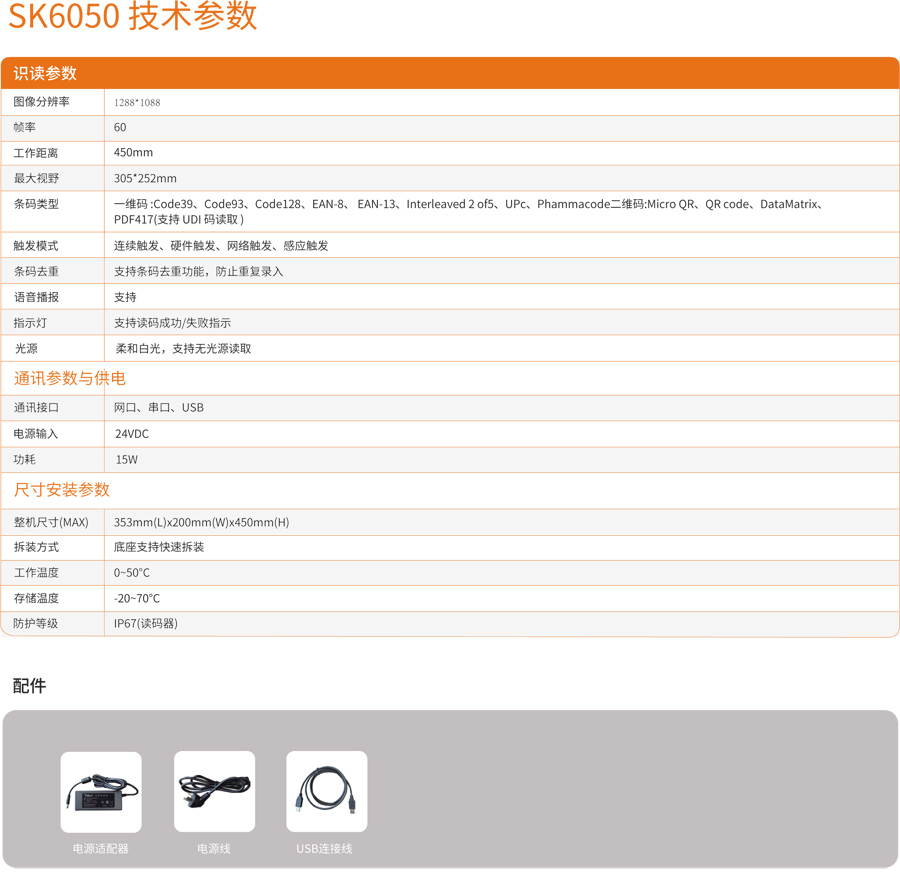Click the 整机尺寸(MAX) dimensions value
Screen dimensions: 900x873
(201, 522)
